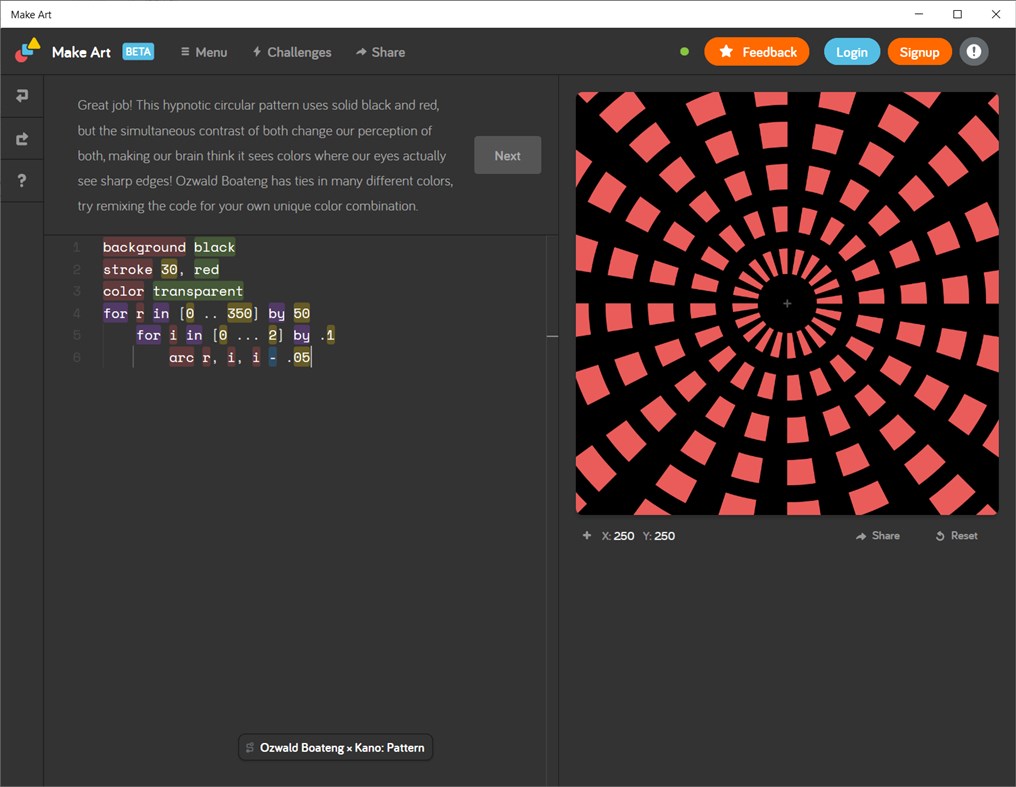
Task: Click the crosshair icon below the canvas
Action: 586,535
